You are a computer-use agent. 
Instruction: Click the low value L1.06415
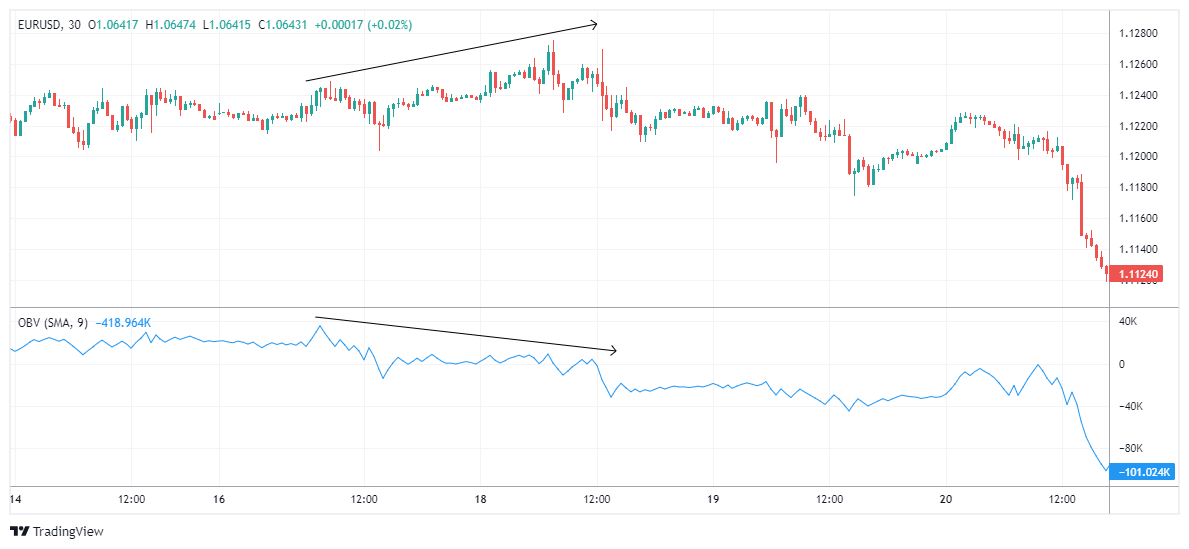click(x=225, y=24)
